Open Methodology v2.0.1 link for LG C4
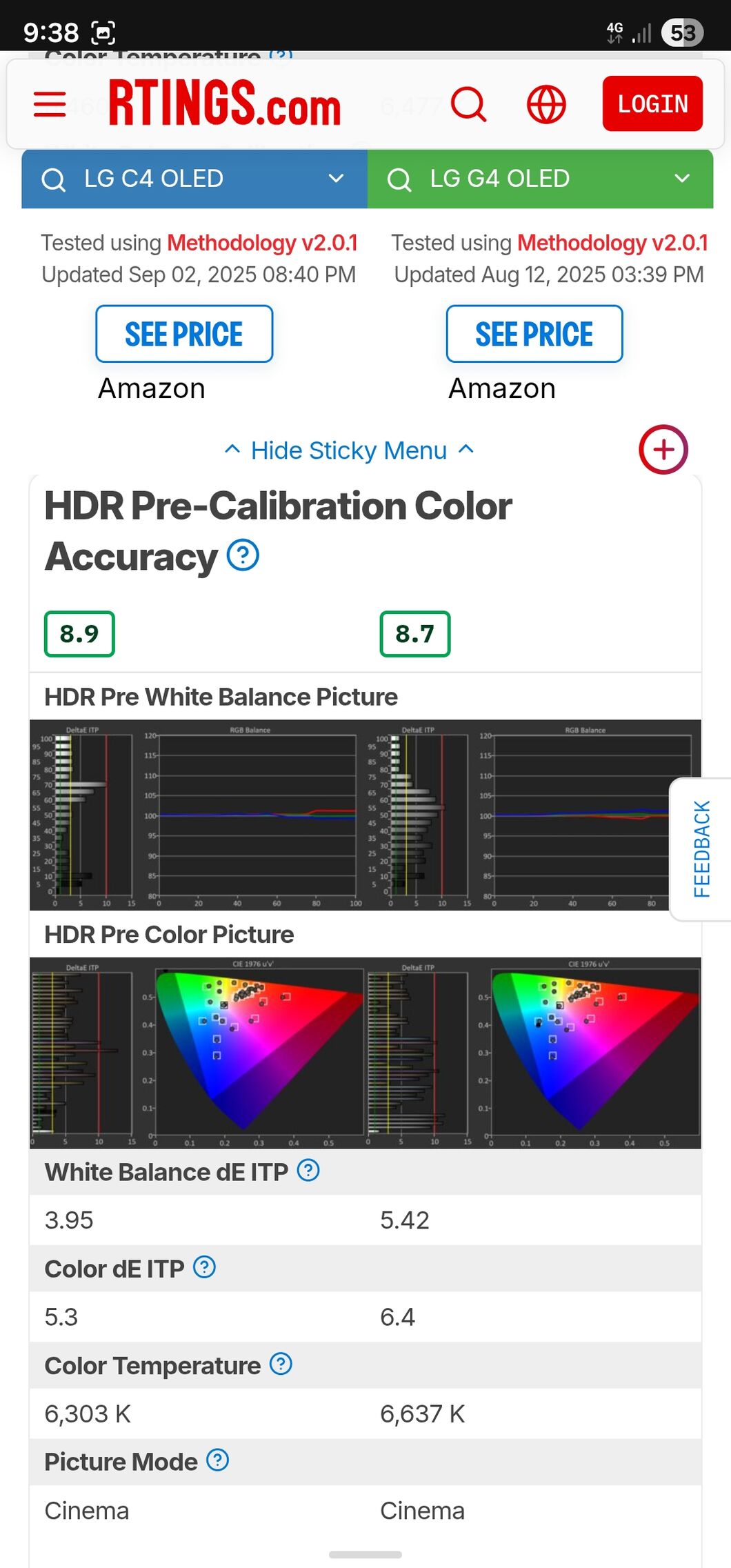This screenshot has height=1568, width=731. coord(262,243)
